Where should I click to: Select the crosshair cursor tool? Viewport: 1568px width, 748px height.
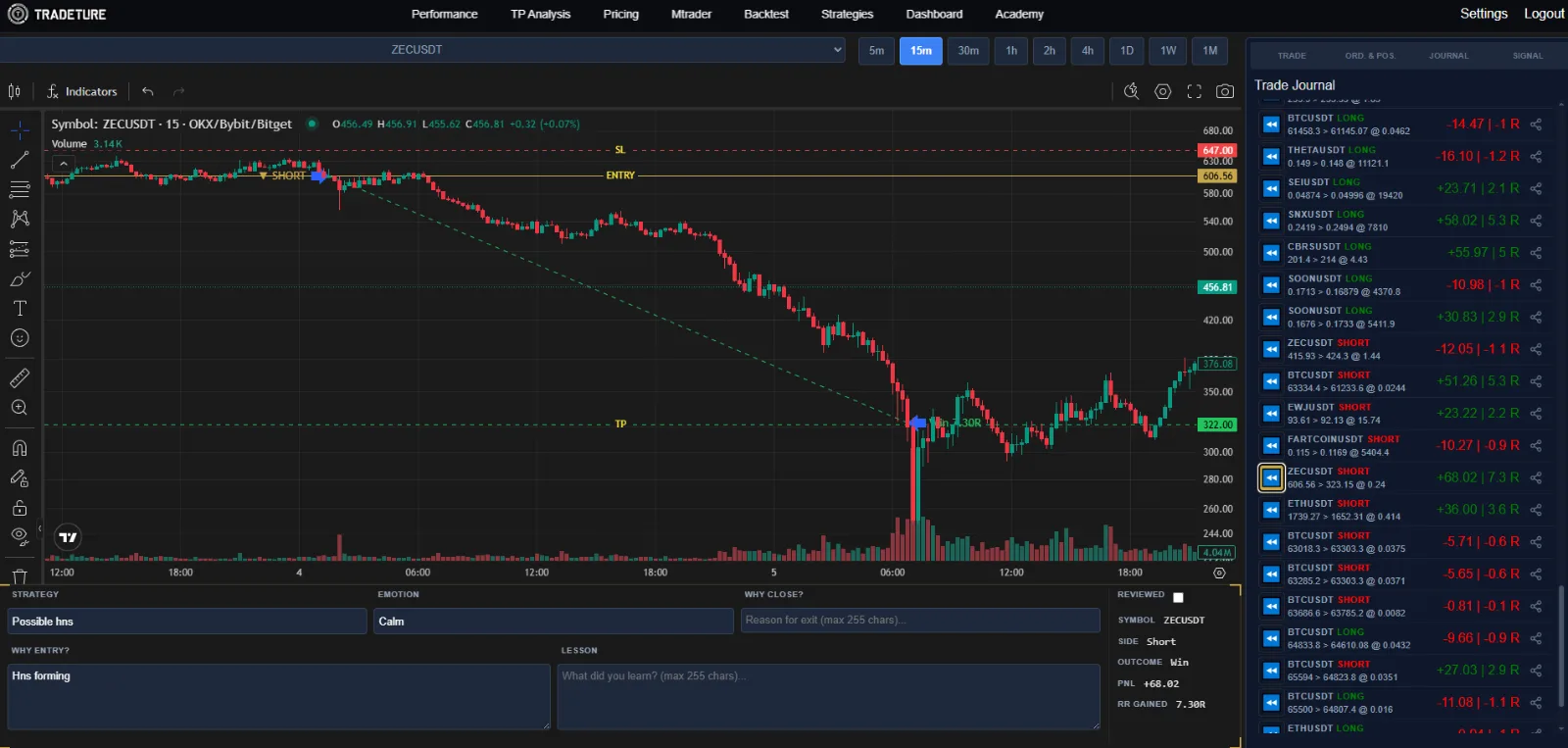point(20,130)
